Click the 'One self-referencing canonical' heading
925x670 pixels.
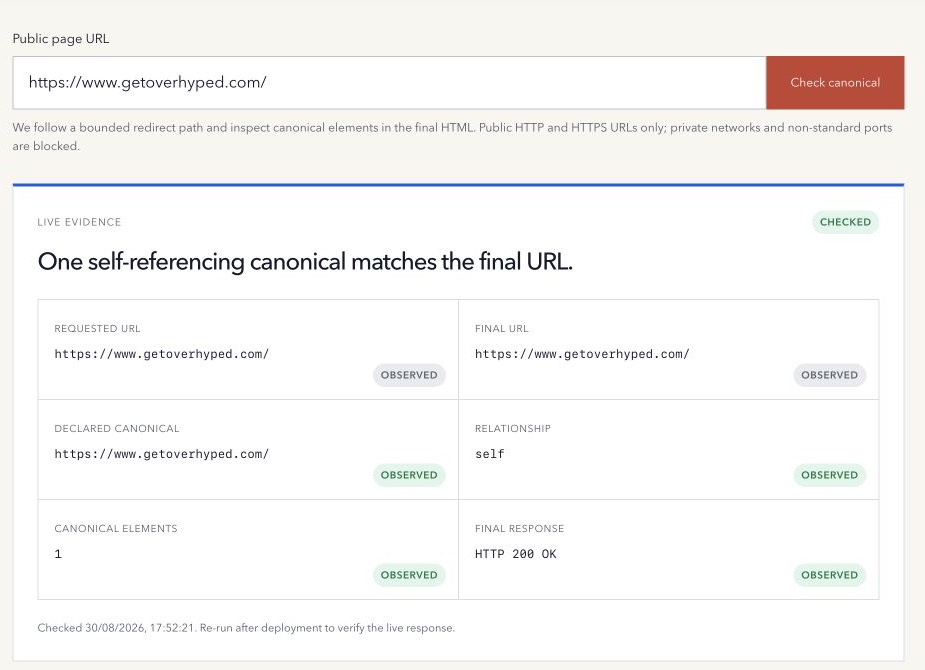[305, 262]
